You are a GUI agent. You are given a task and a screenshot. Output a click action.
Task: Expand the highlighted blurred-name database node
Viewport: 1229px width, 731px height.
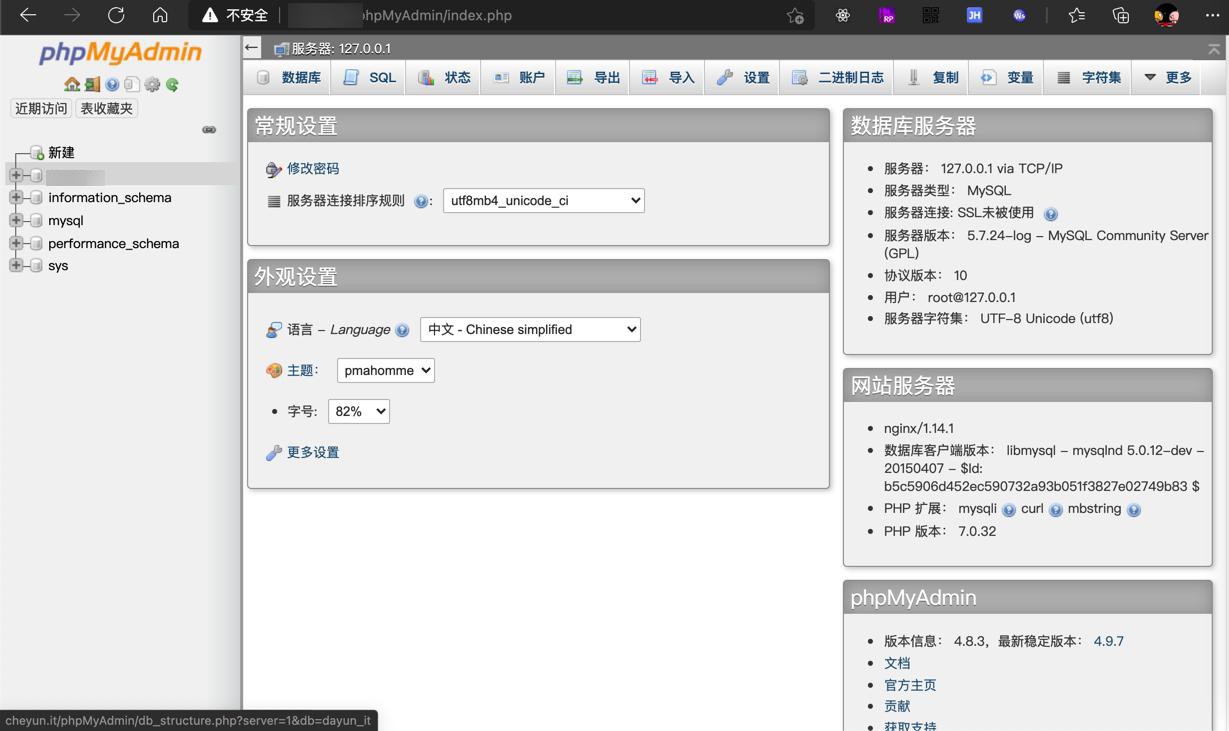tap(16, 175)
